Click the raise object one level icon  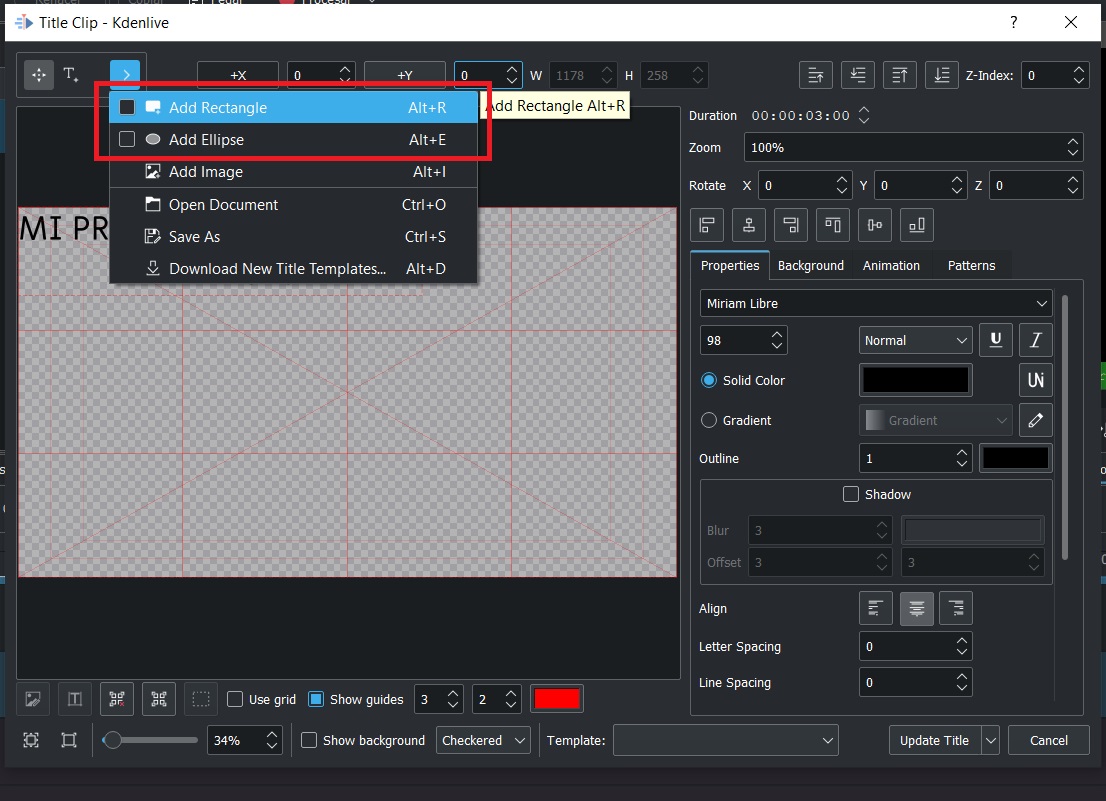(x=815, y=75)
